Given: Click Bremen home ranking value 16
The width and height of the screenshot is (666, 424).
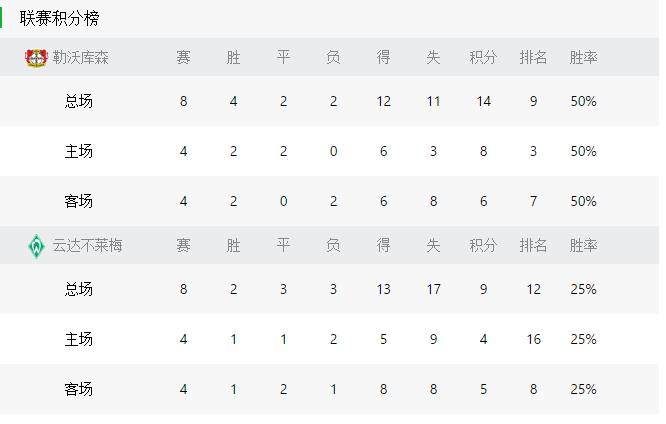Looking at the screenshot, I should click(533, 339).
